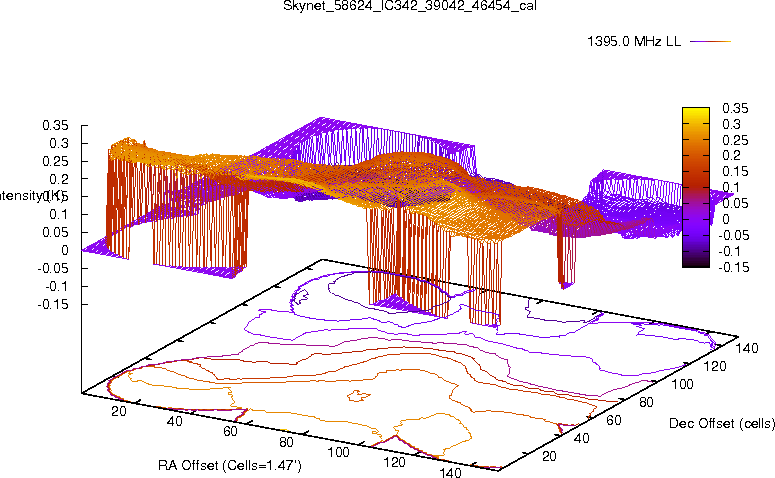This screenshot has height=478, width=775.
Task: Select the colorbar tick label 0.3
Action: 732,124
